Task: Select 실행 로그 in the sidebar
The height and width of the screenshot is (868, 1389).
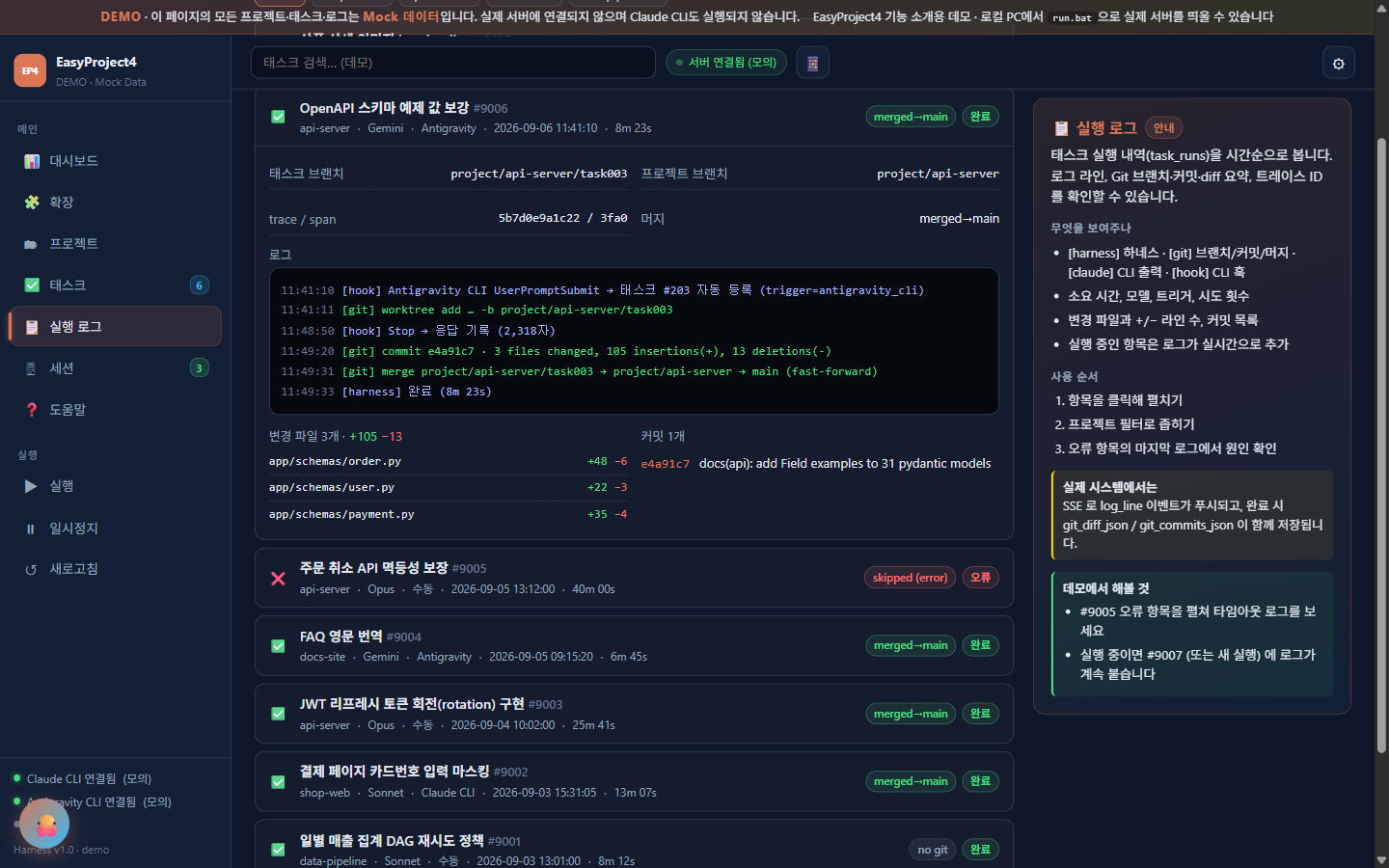Action: (x=116, y=327)
